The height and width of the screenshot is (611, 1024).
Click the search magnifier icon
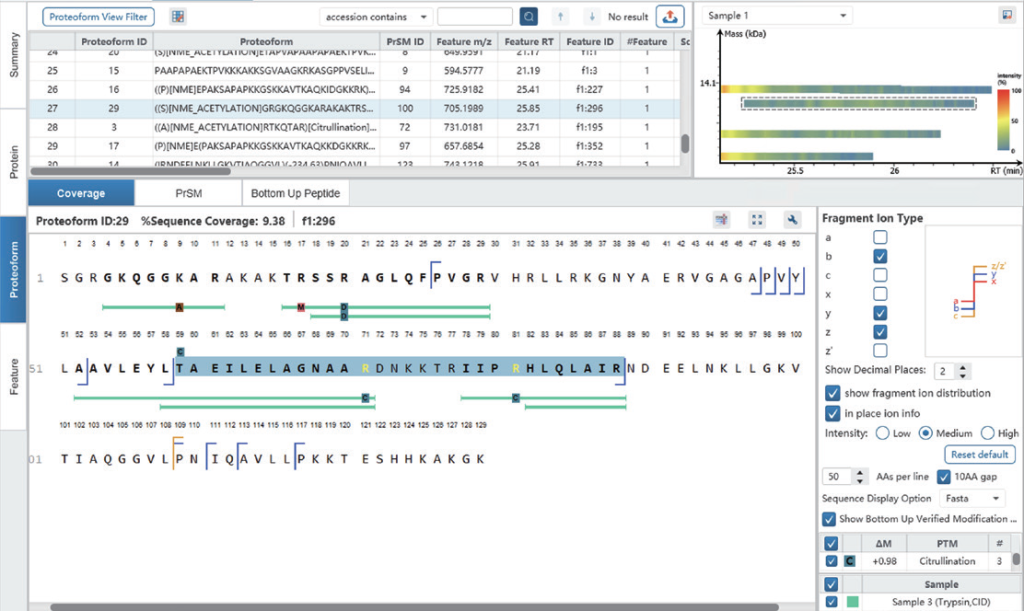(x=529, y=17)
